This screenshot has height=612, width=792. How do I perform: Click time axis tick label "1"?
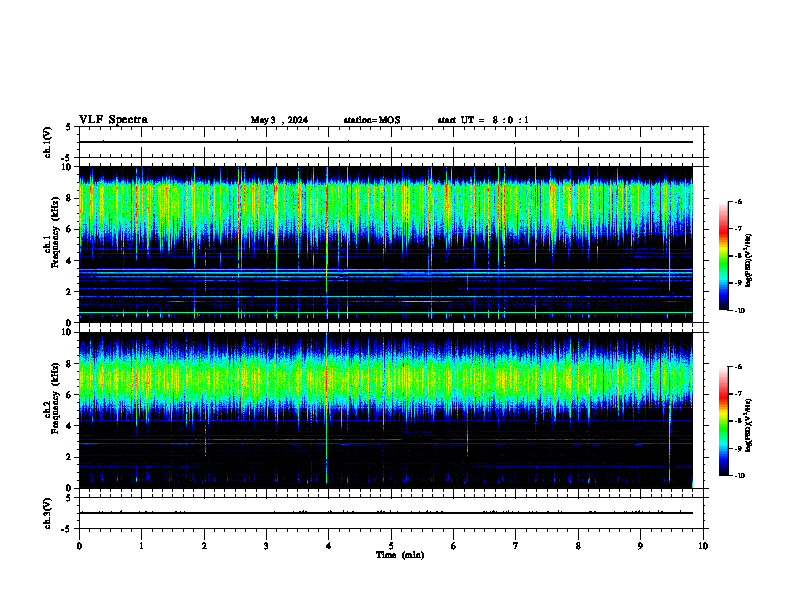click(x=141, y=546)
